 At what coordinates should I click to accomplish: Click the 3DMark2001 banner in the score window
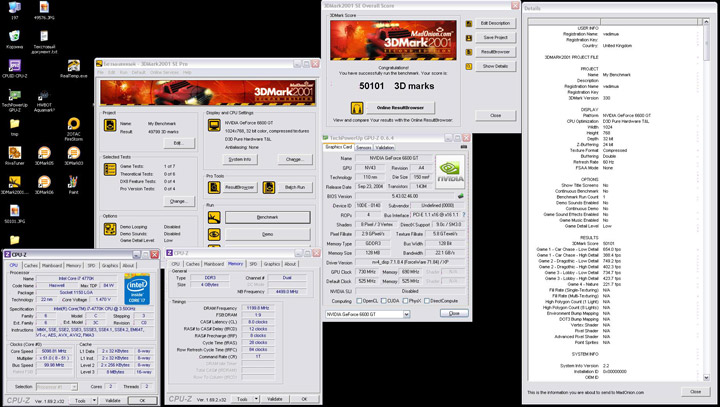[394, 40]
